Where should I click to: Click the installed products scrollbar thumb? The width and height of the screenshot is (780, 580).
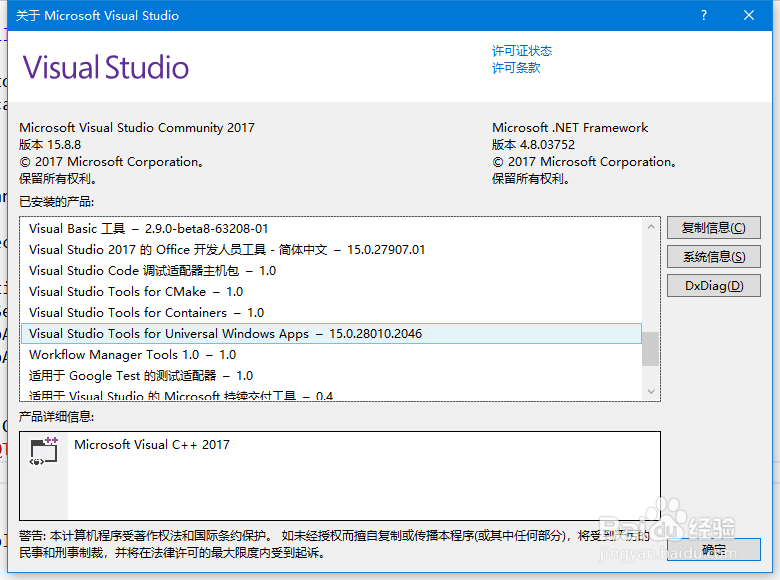pos(650,349)
